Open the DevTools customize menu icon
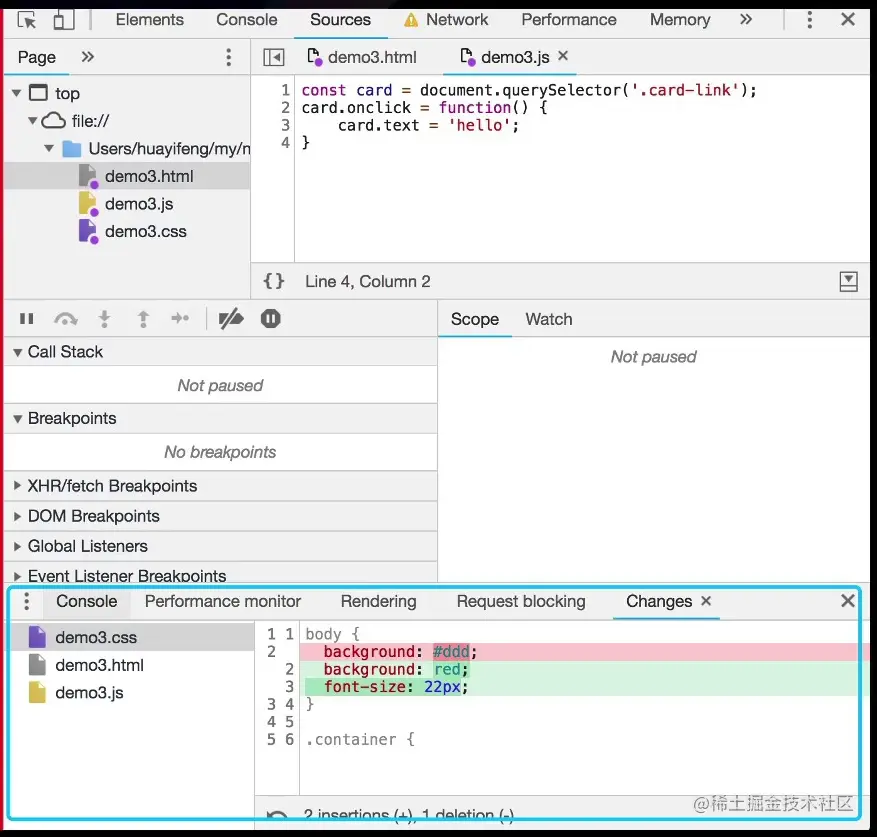 coord(809,20)
